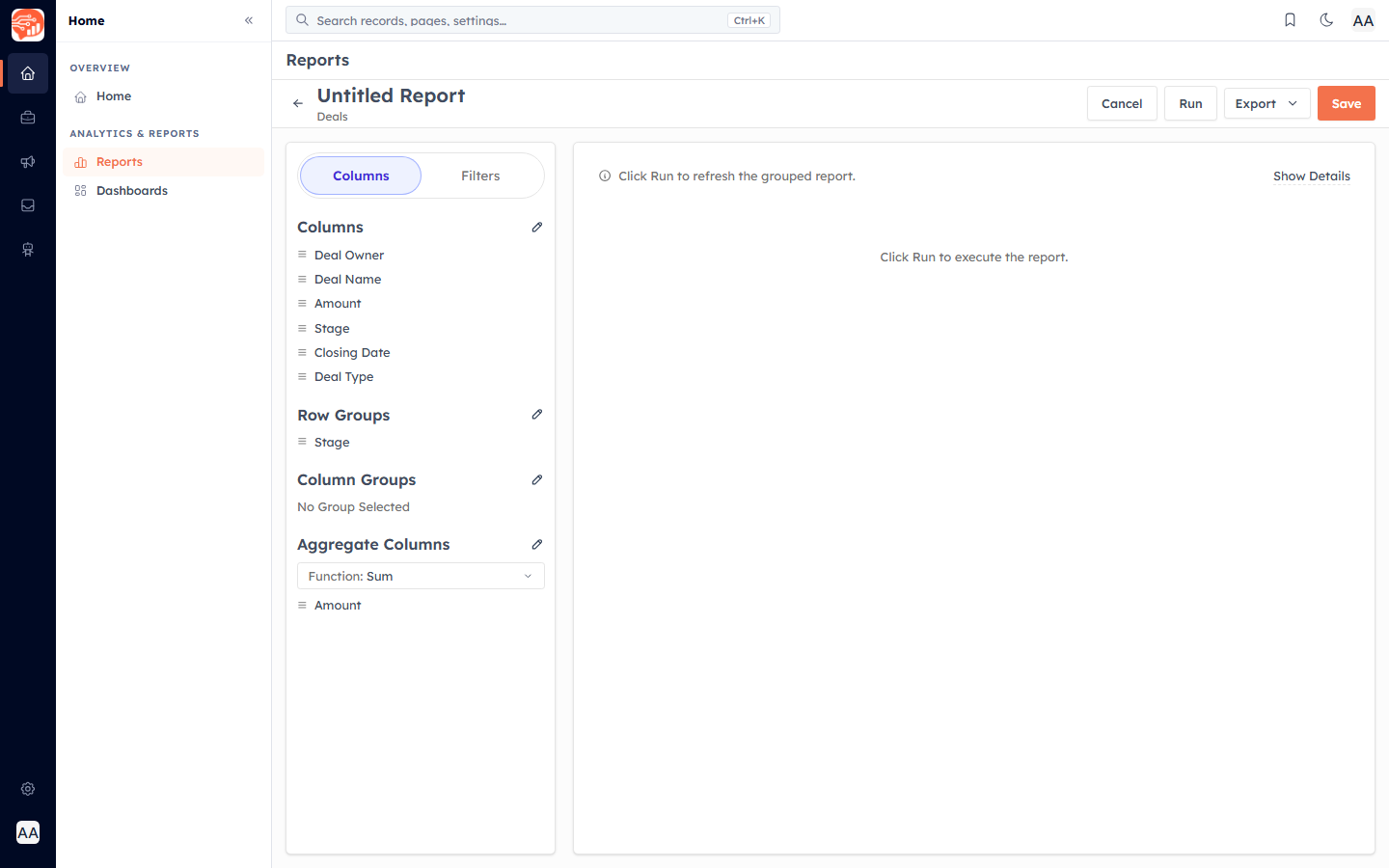Switch to the Columns tab
Viewport: 1389px width, 868px height.
361,176
